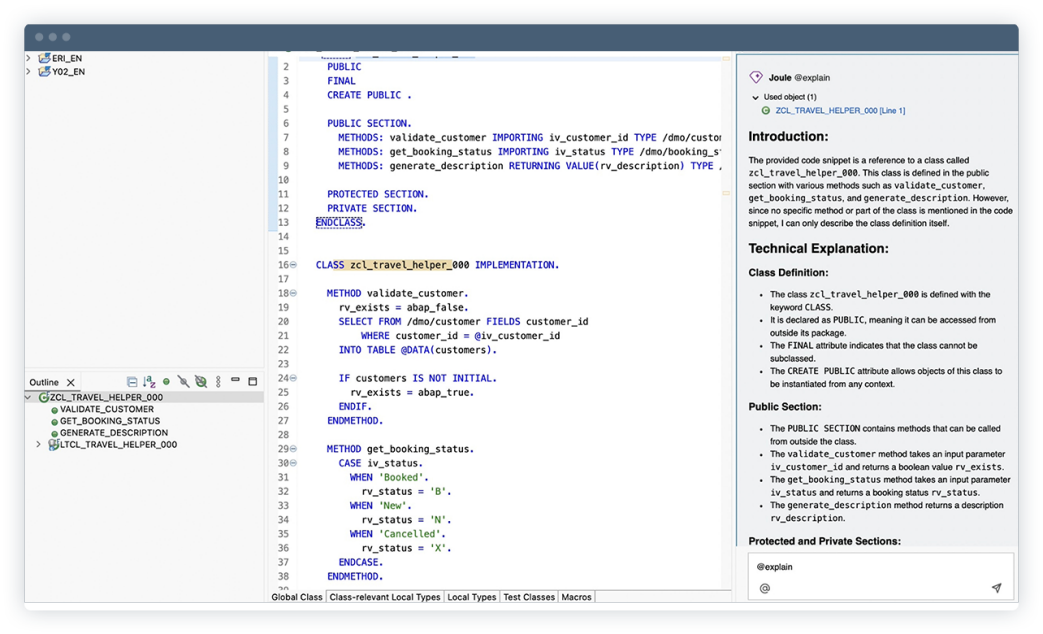Click the Joule diamond icon
The height and width of the screenshot is (634, 1043).
pyautogui.click(x=756, y=77)
